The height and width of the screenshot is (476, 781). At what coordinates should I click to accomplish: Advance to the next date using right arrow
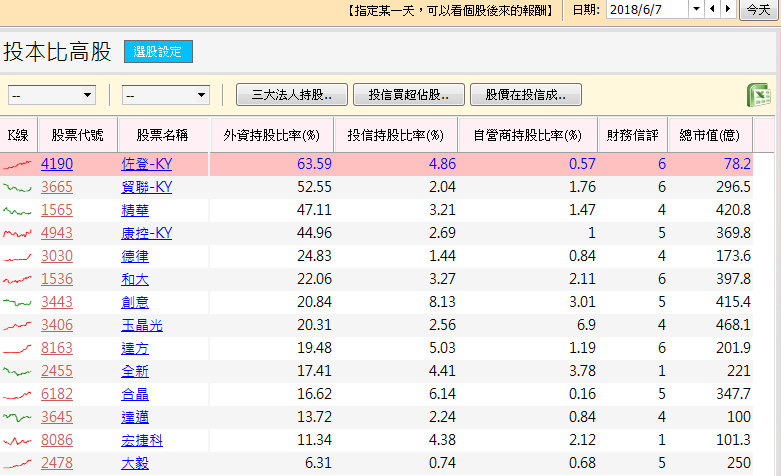(727, 9)
